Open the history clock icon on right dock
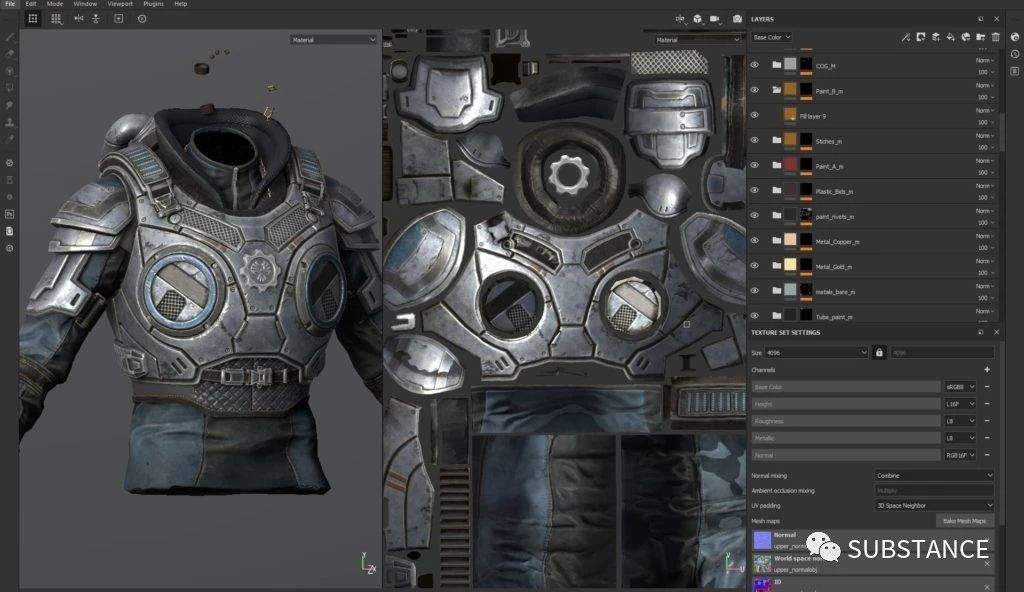Image resolution: width=1024 pixels, height=592 pixels. [1015, 54]
